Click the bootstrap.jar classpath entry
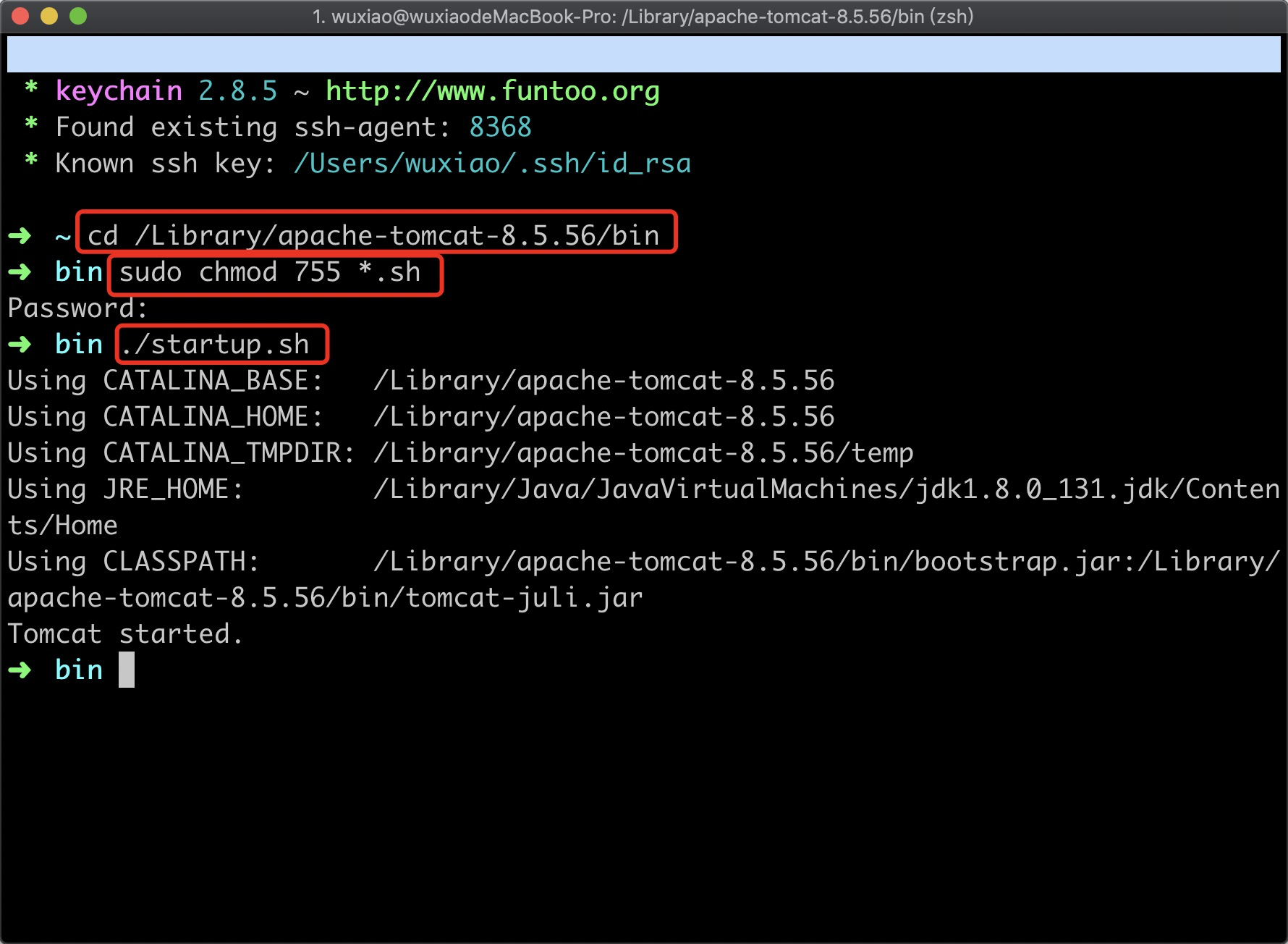1288x944 pixels. click(x=755, y=562)
